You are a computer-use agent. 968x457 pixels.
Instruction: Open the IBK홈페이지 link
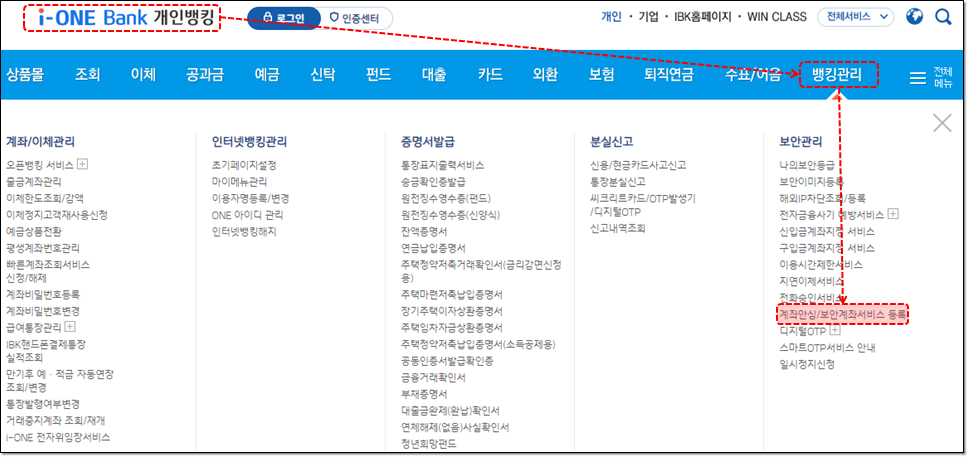(703, 17)
